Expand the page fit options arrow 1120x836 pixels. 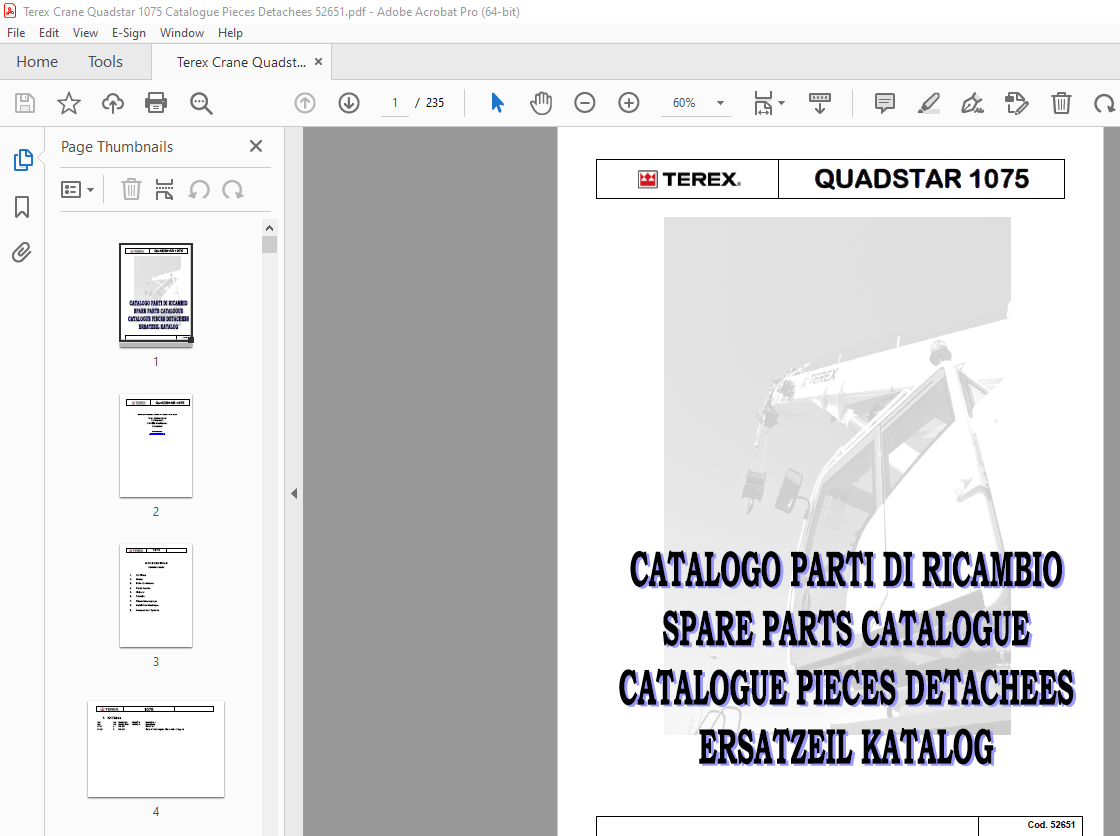[781, 103]
